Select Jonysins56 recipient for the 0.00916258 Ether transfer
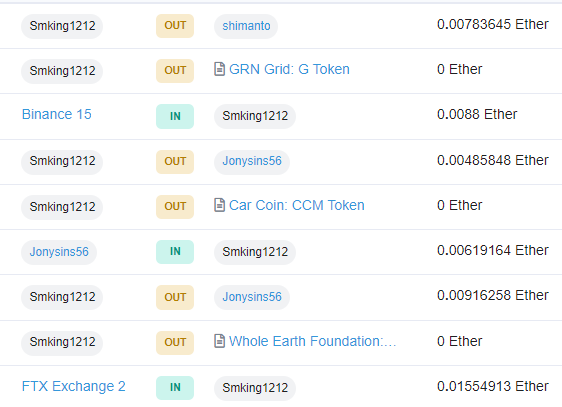The image size is (562, 407). click(x=252, y=297)
